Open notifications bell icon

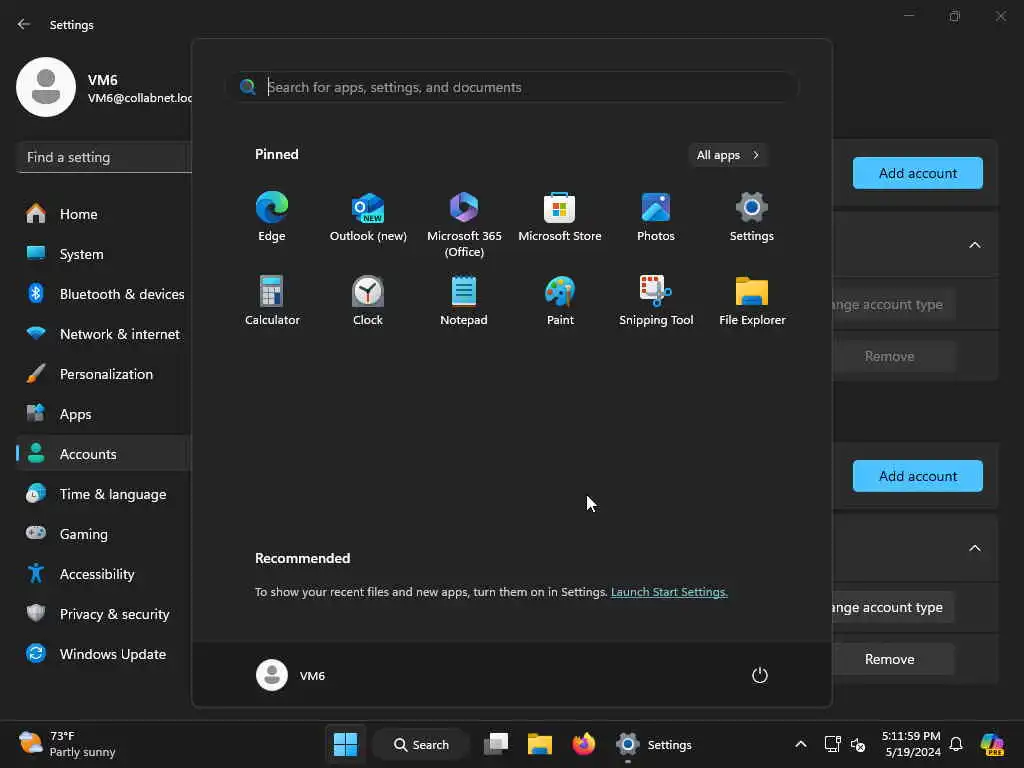pyautogui.click(x=956, y=744)
